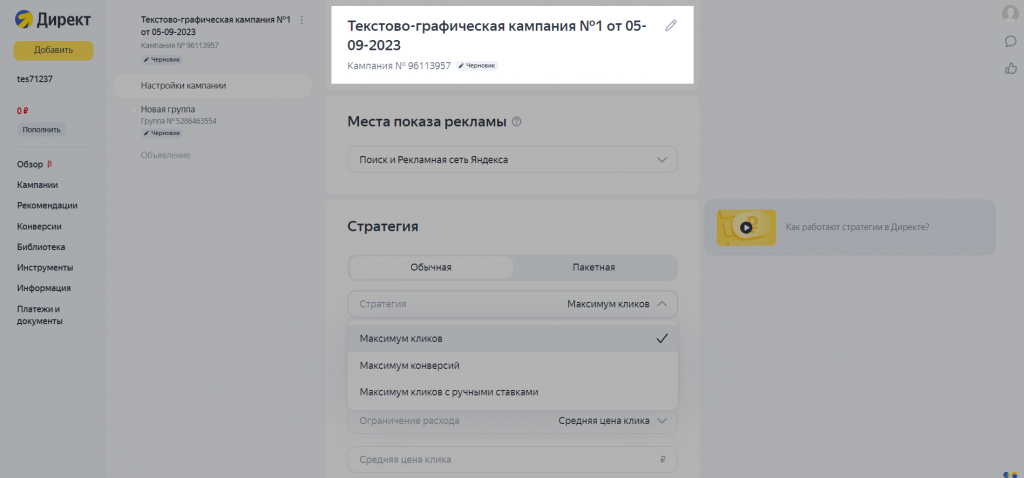Switch to Пакетная strategy tab

tap(594, 267)
